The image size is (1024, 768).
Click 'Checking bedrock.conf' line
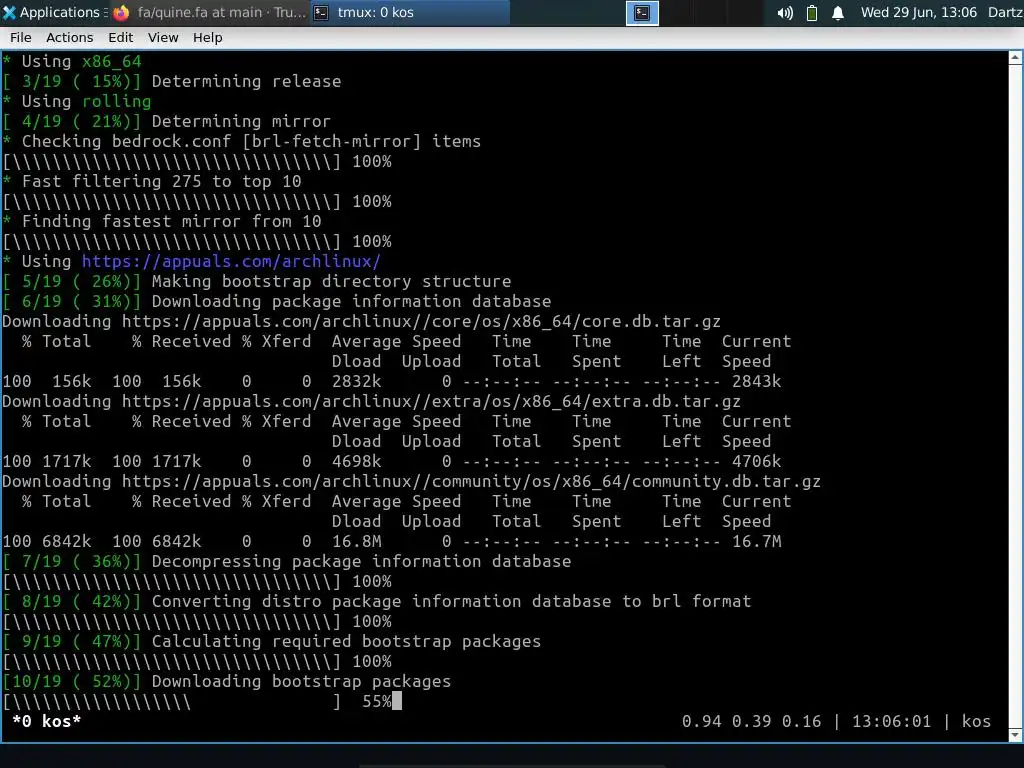pyautogui.click(x=242, y=141)
